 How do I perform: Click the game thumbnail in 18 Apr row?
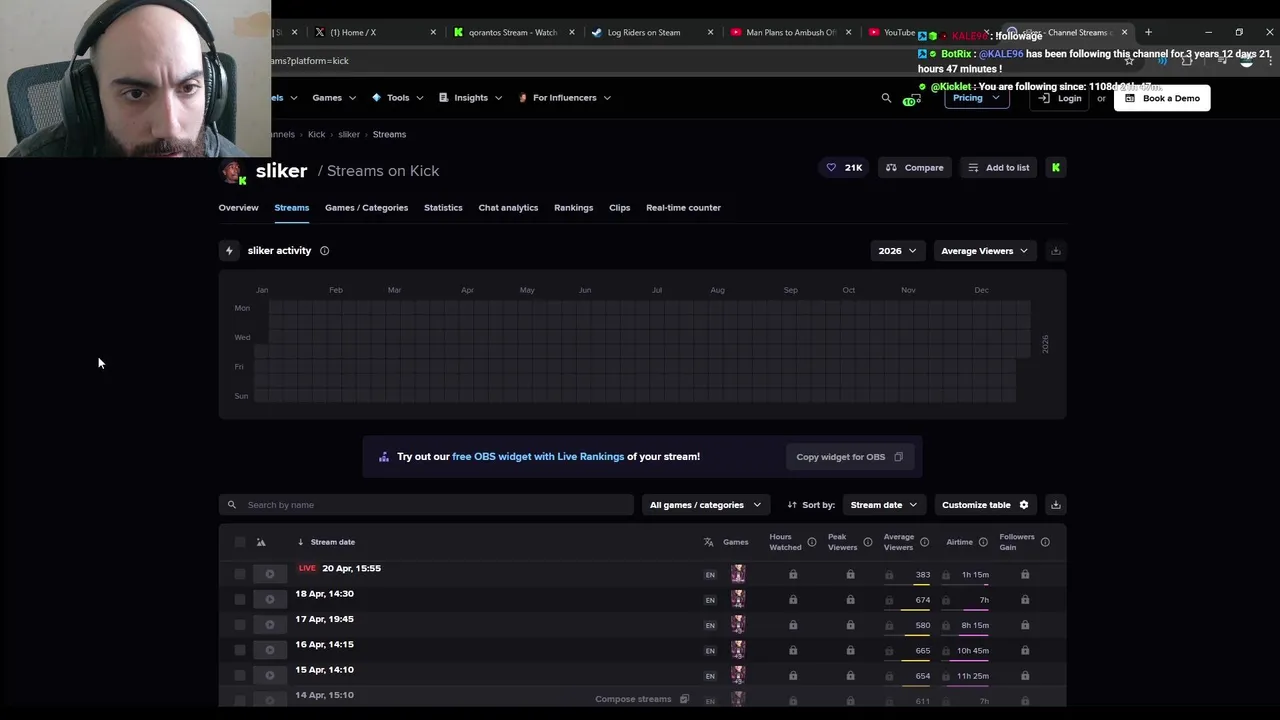(738, 600)
